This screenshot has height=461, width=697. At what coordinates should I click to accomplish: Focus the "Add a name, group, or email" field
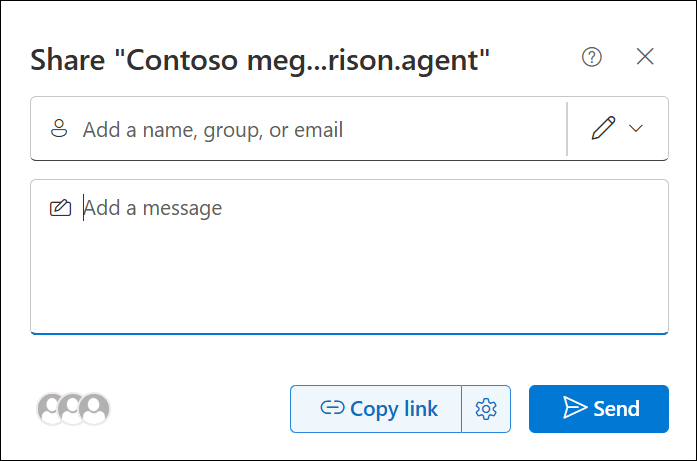299,128
